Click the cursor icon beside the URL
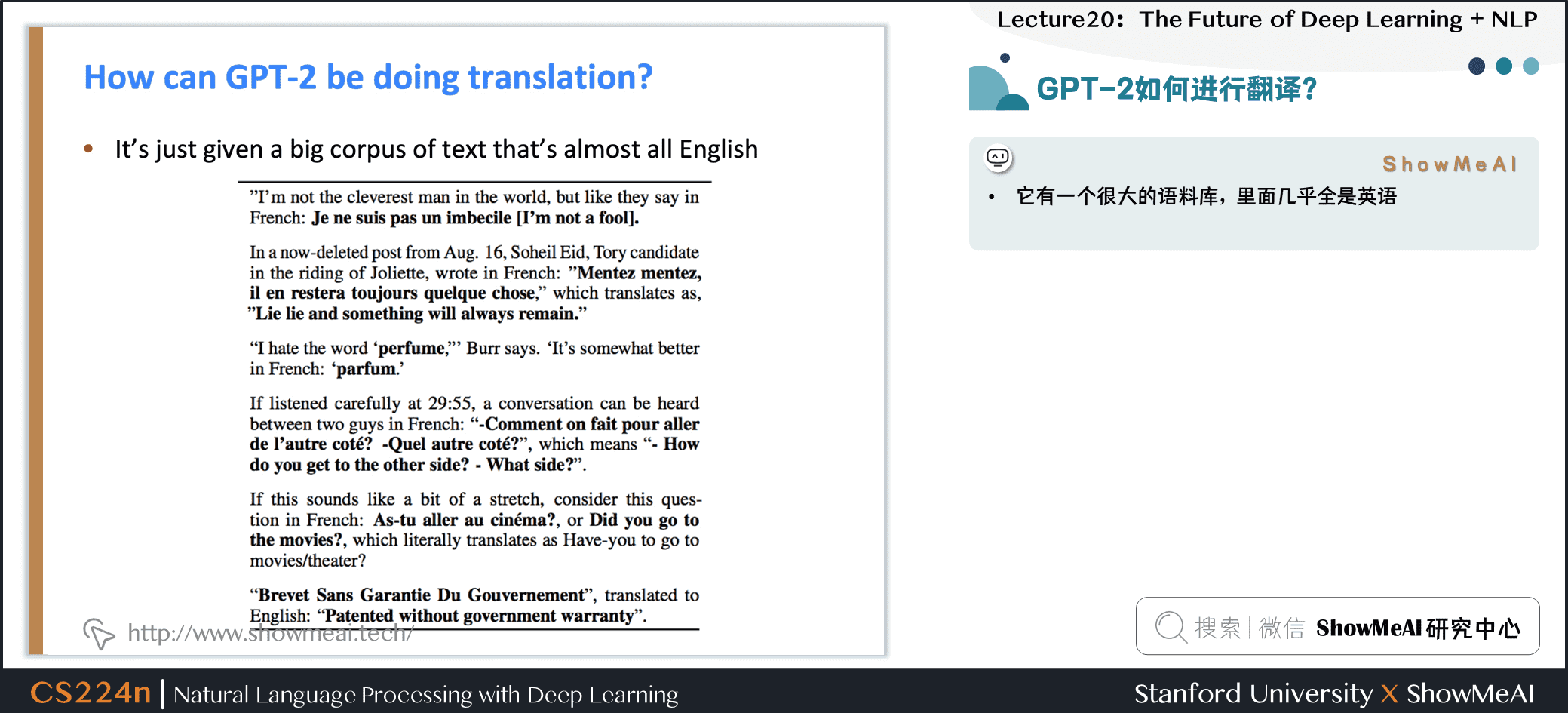This screenshot has height=713, width=1568. tap(99, 633)
